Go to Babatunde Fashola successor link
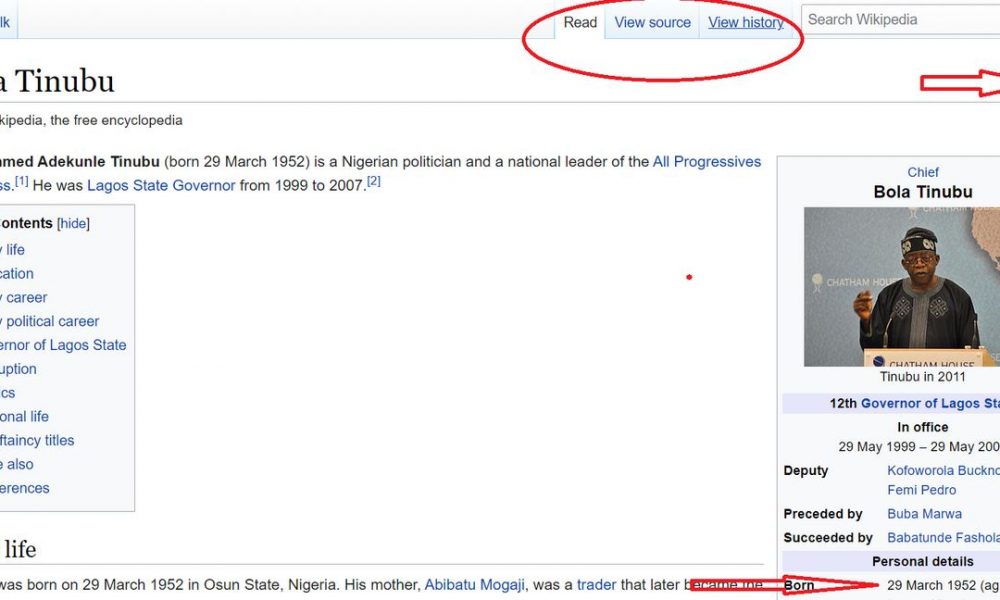 point(942,538)
